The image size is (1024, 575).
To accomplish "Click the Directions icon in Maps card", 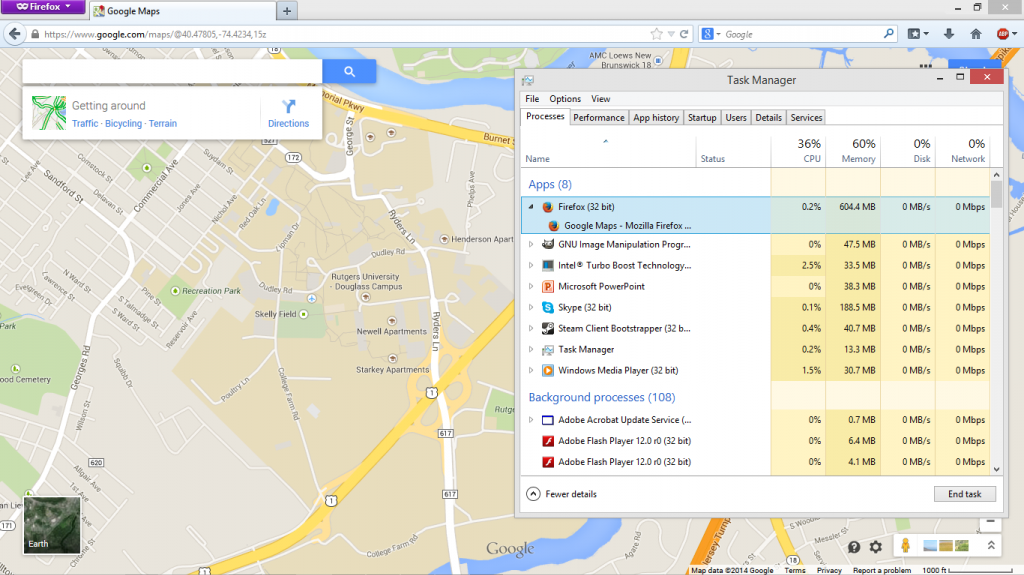I will point(289,107).
